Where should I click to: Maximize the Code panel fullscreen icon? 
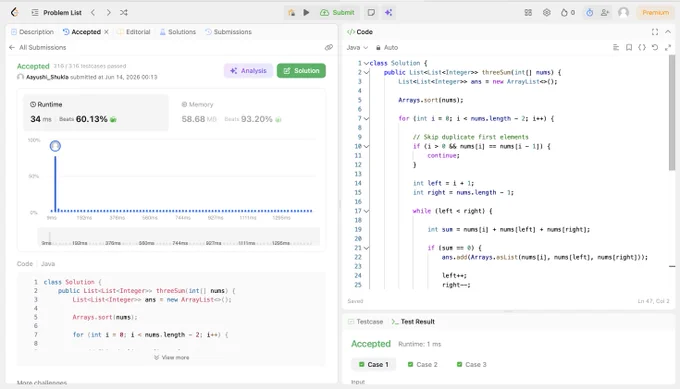(x=655, y=32)
